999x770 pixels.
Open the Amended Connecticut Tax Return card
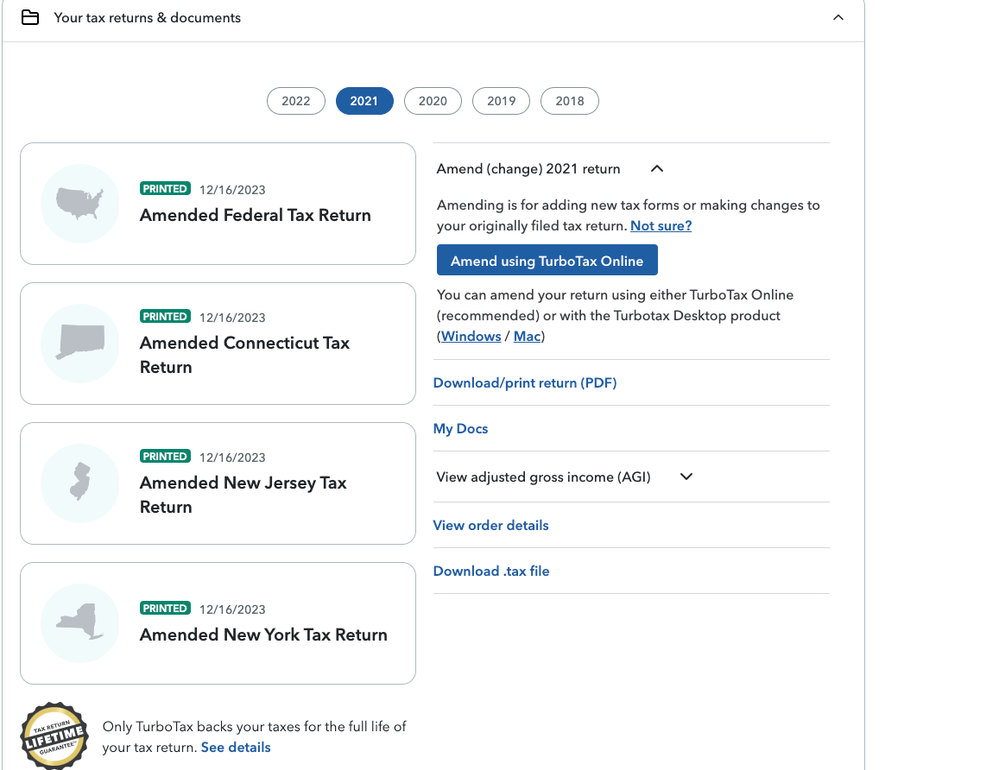(218, 343)
